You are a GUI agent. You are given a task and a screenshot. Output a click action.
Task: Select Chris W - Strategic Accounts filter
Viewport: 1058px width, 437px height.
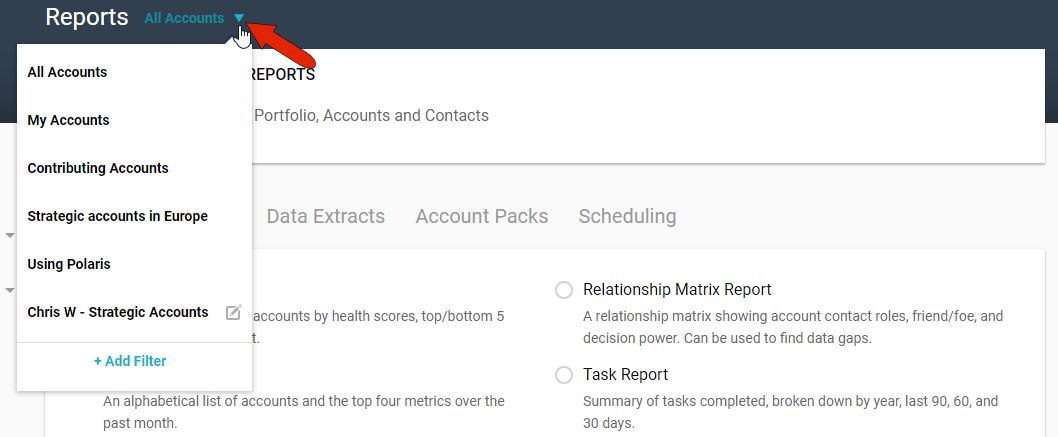coord(118,312)
